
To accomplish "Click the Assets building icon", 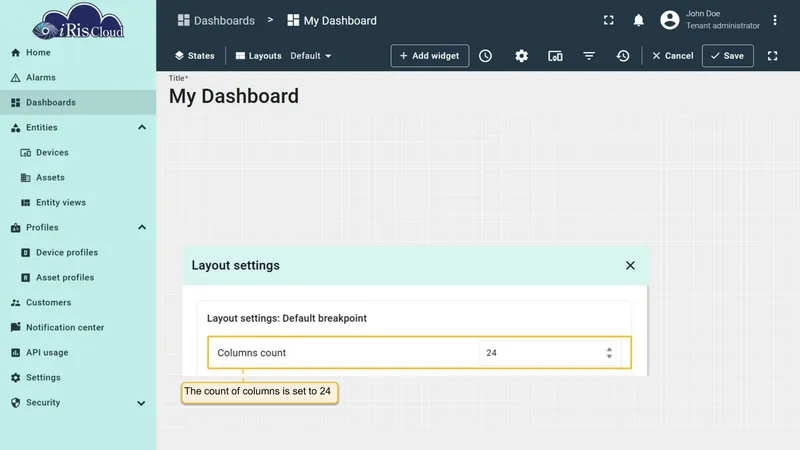I will coord(26,178).
